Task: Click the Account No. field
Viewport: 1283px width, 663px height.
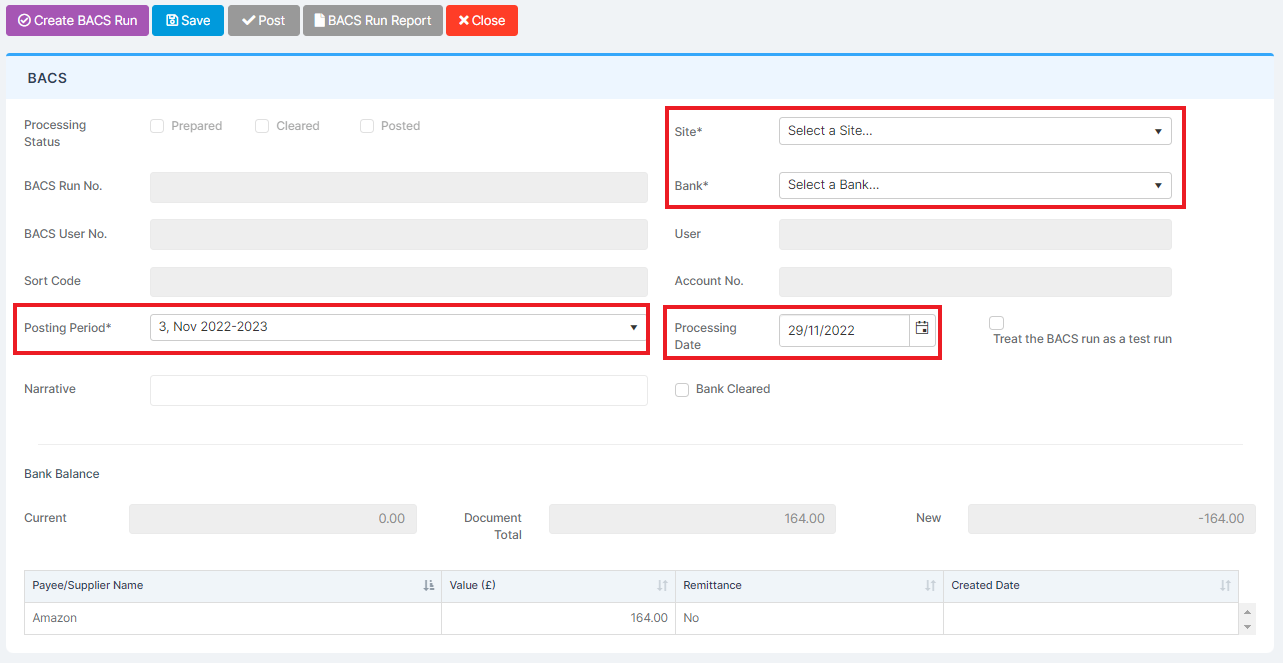Action: pyautogui.click(x=975, y=281)
